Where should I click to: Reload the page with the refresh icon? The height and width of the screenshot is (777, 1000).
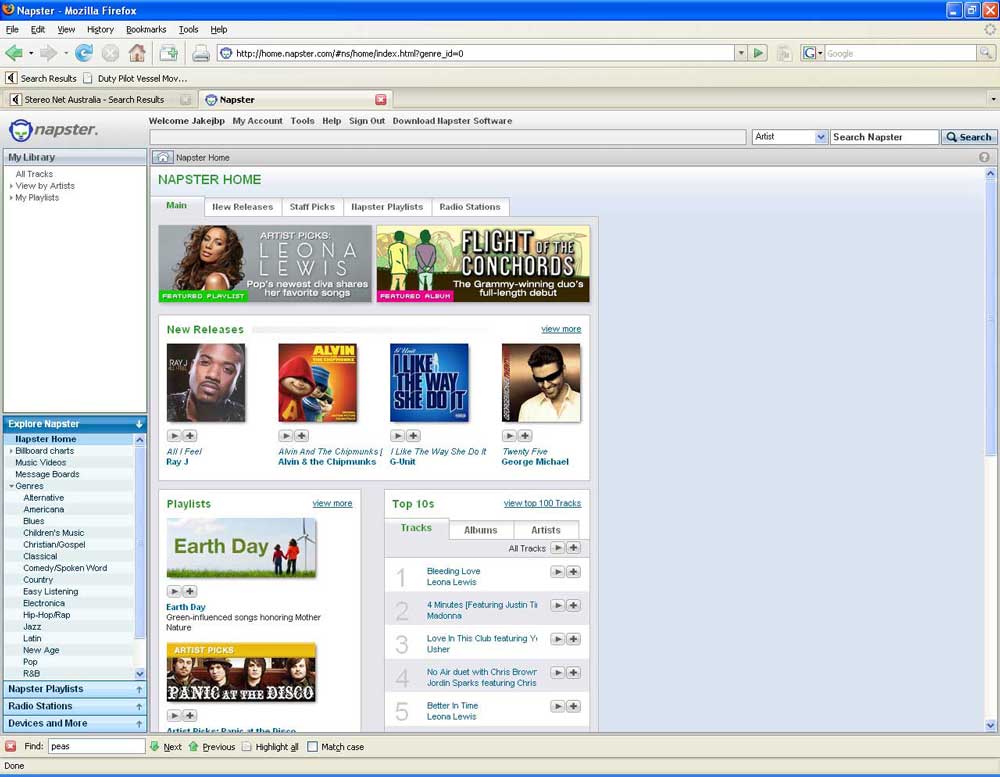(x=84, y=53)
